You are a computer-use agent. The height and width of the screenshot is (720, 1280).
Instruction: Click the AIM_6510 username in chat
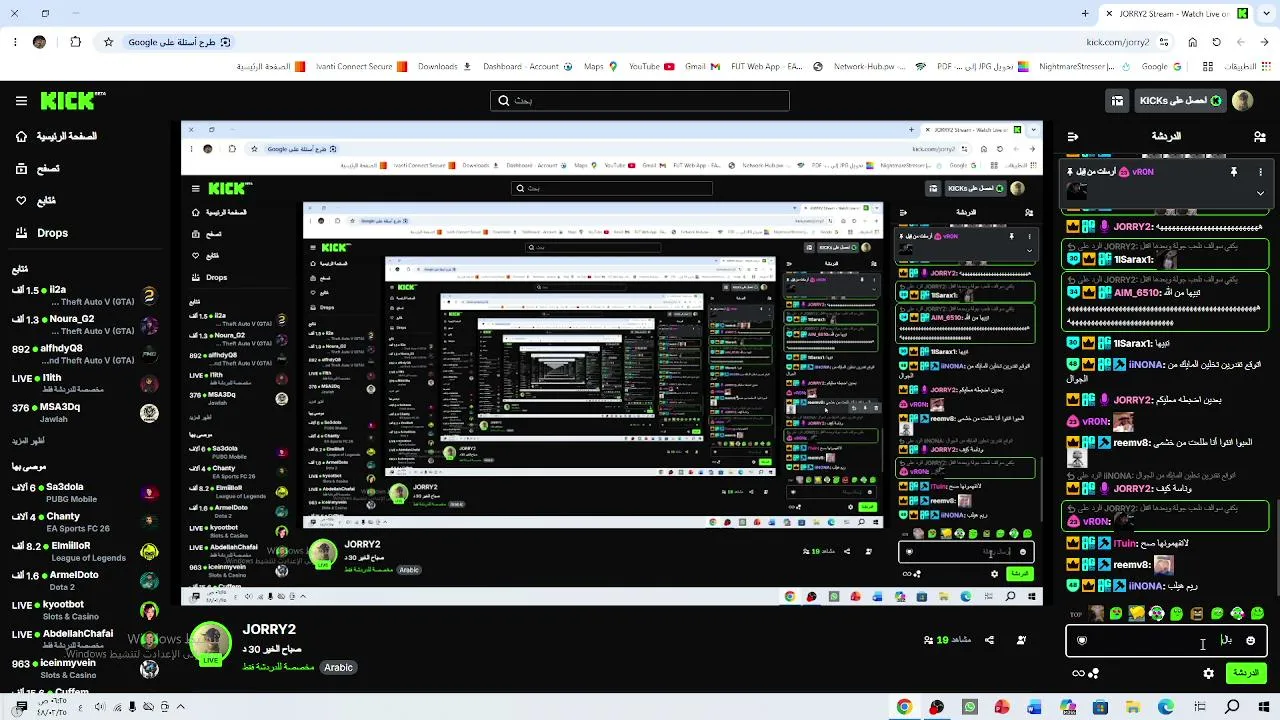[x=1136, y=293]
